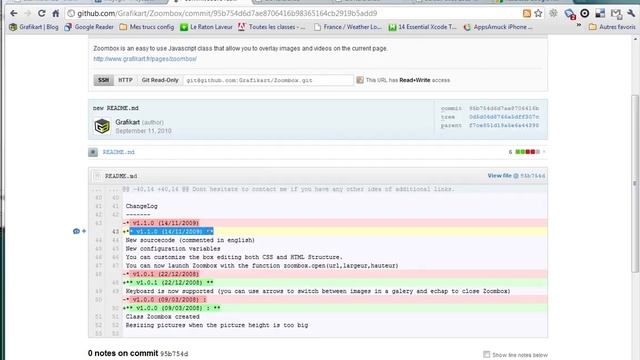Show hidden bookmarks with the chevron
The width and height of the screenshot is (640, 360).
[x=578, y=26]
